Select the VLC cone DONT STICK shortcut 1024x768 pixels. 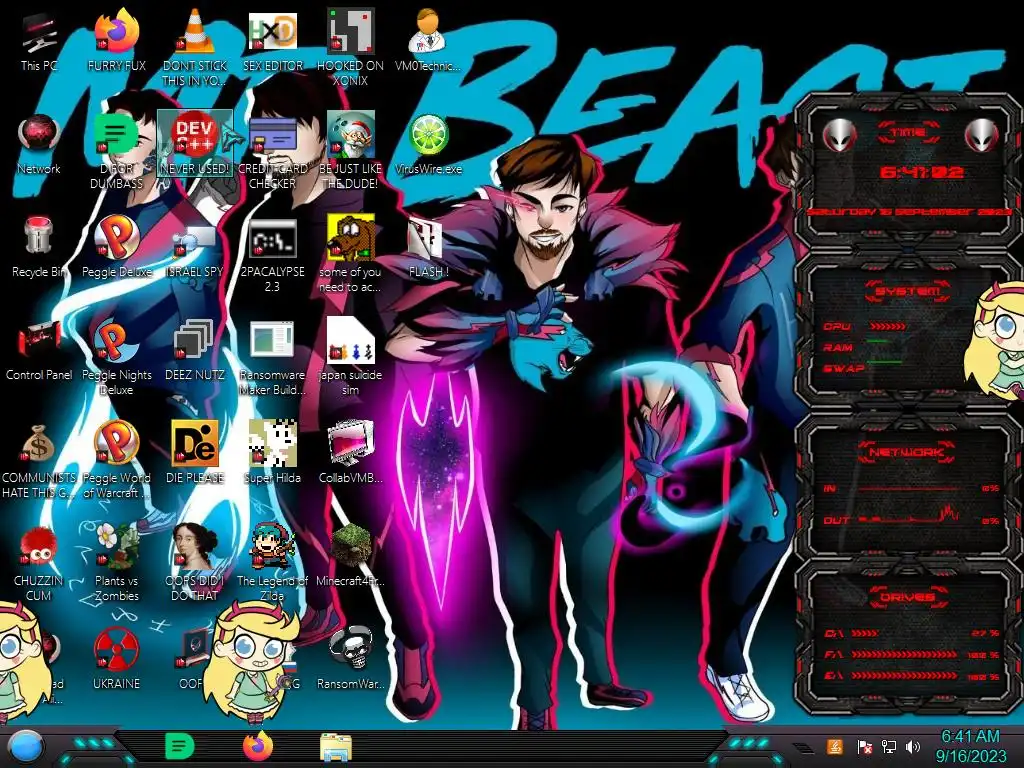(195, 48)
